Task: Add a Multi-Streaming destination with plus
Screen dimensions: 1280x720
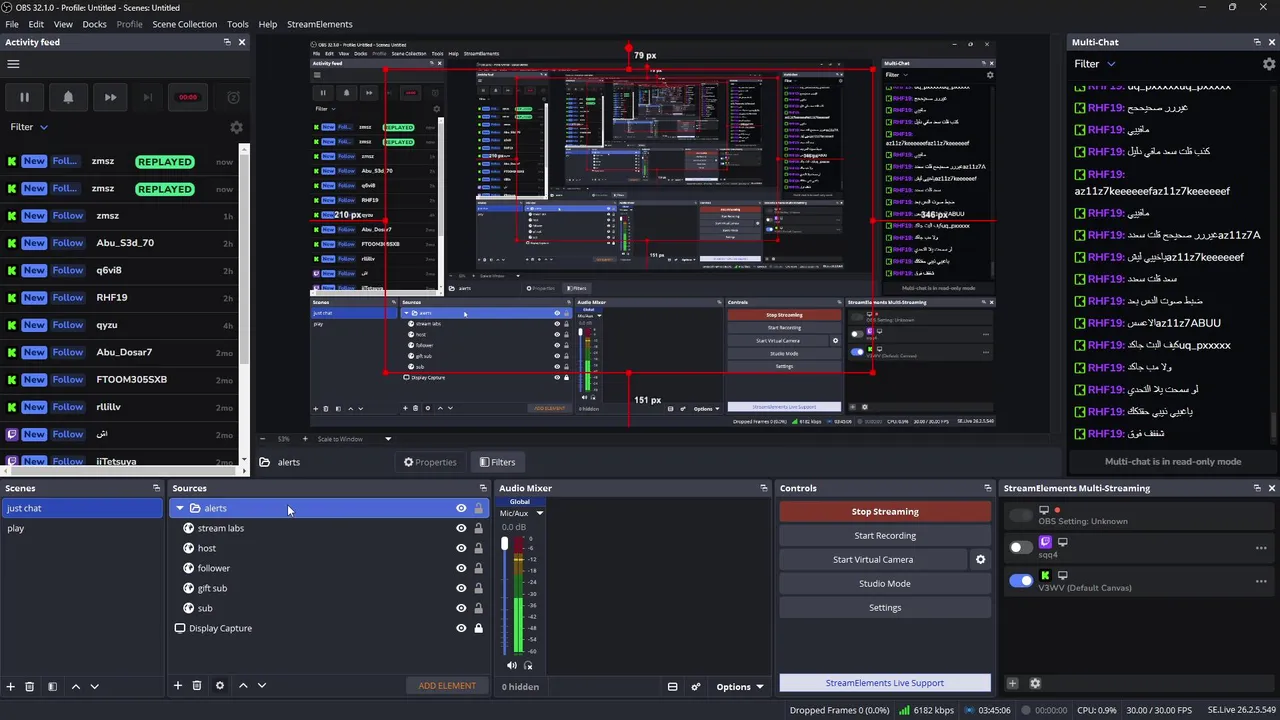Action: tap(1012, 683)
